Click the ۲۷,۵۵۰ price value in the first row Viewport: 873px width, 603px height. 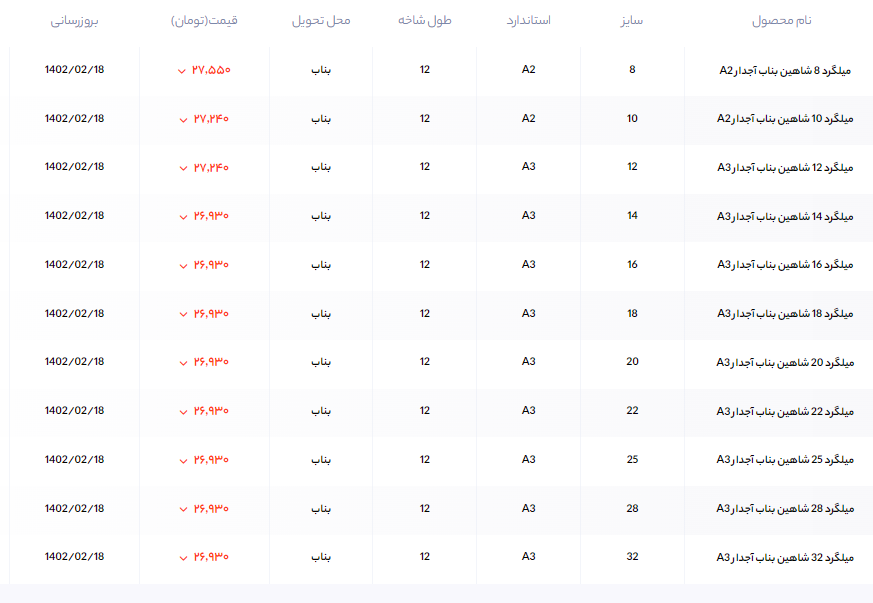(212, 70)
